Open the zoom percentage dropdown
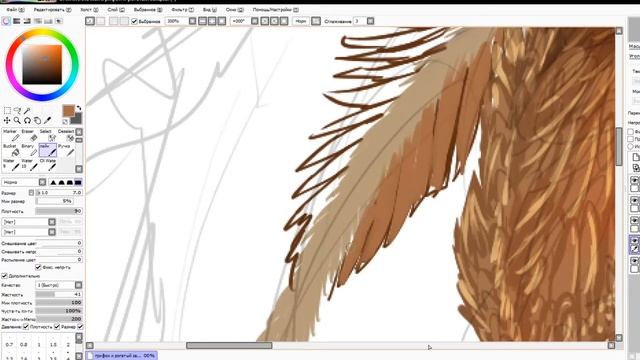The width and height of the screenshot is (640, 360). tap(192, 21)
